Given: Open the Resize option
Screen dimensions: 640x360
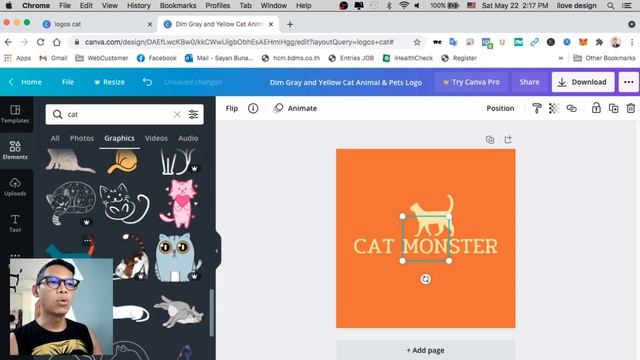Looking at the screenshot, I should click(x=109, y=82).
